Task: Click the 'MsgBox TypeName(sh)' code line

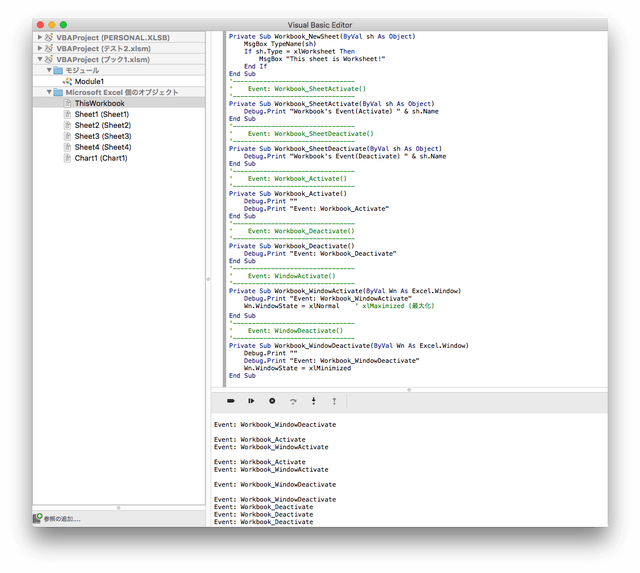Action: 280,44
